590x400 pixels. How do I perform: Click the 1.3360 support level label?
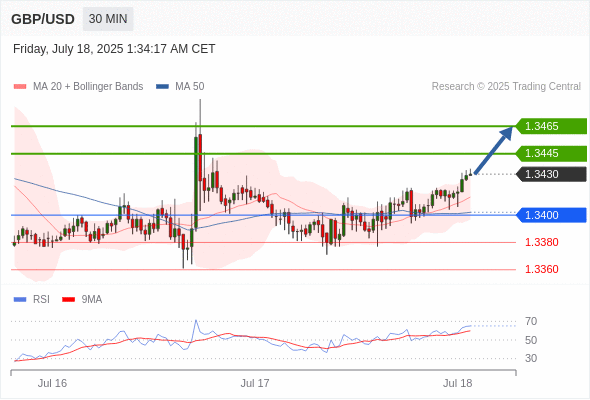pos(541,269)
